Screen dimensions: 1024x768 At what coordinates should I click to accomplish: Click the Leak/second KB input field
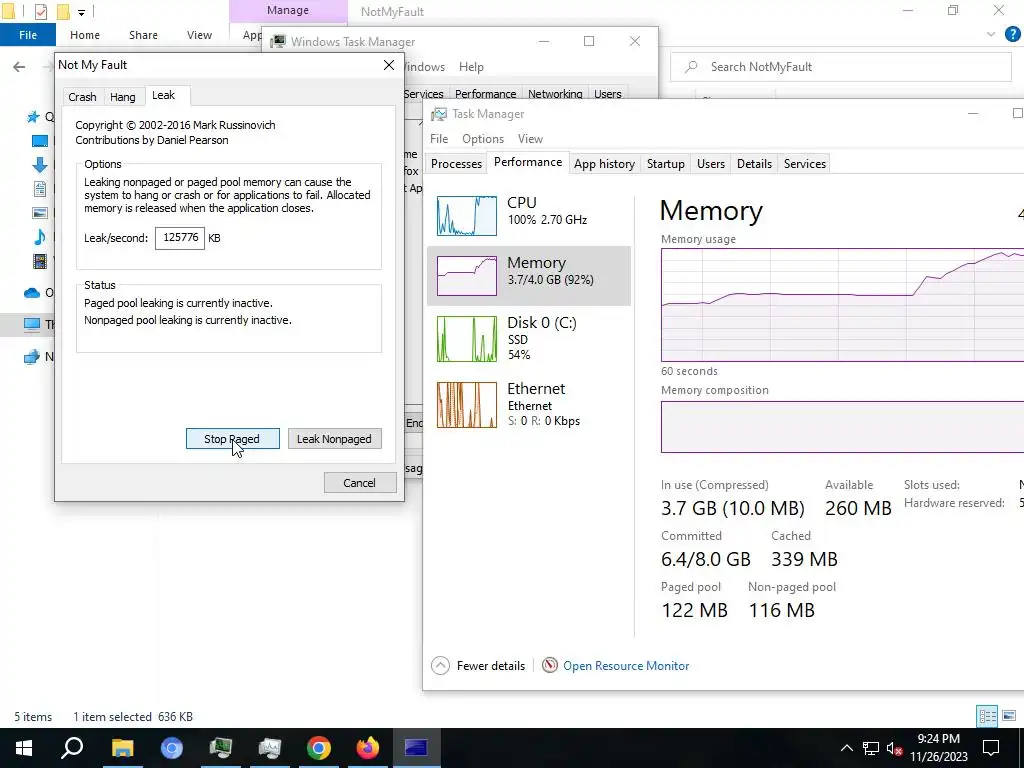tap(180, 238)
